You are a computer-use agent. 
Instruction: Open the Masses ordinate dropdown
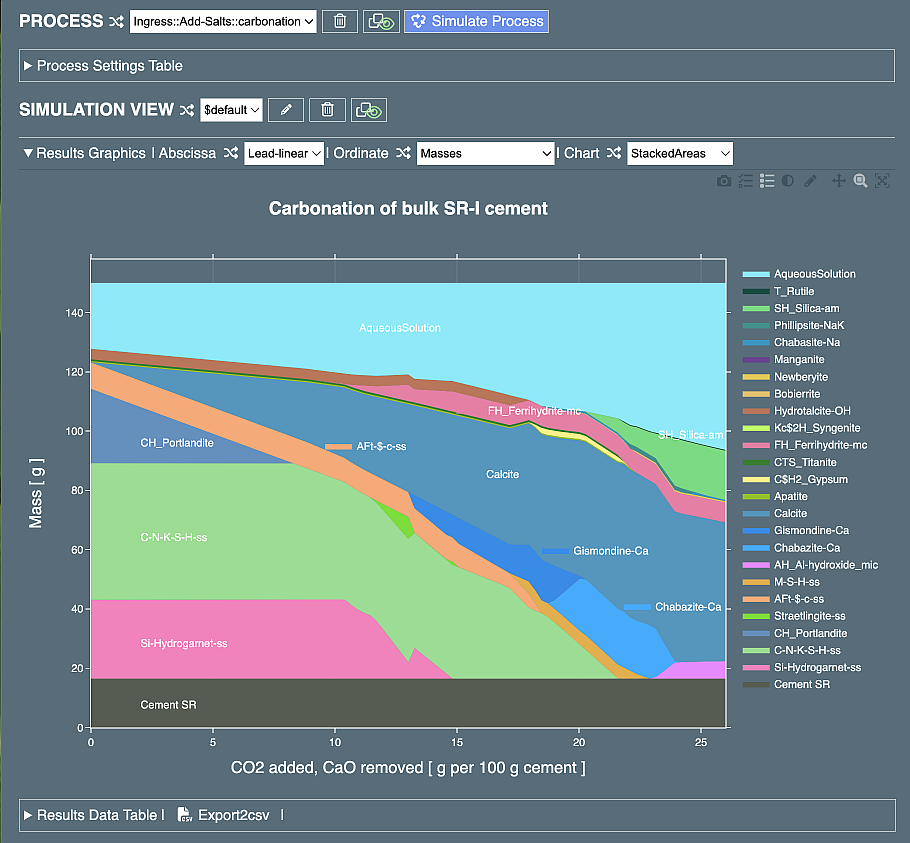[x=486, y=154]
